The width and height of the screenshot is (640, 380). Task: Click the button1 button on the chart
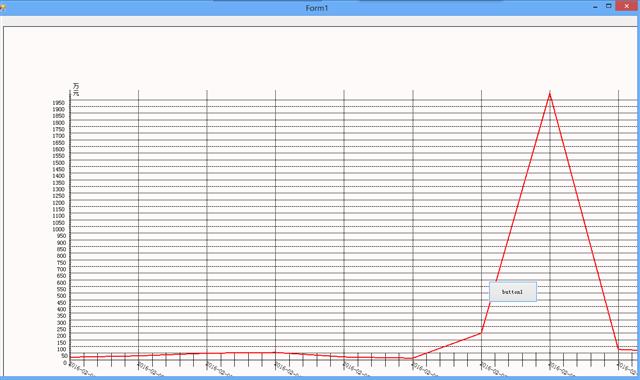pyautogui.click(x=513, y=292)
